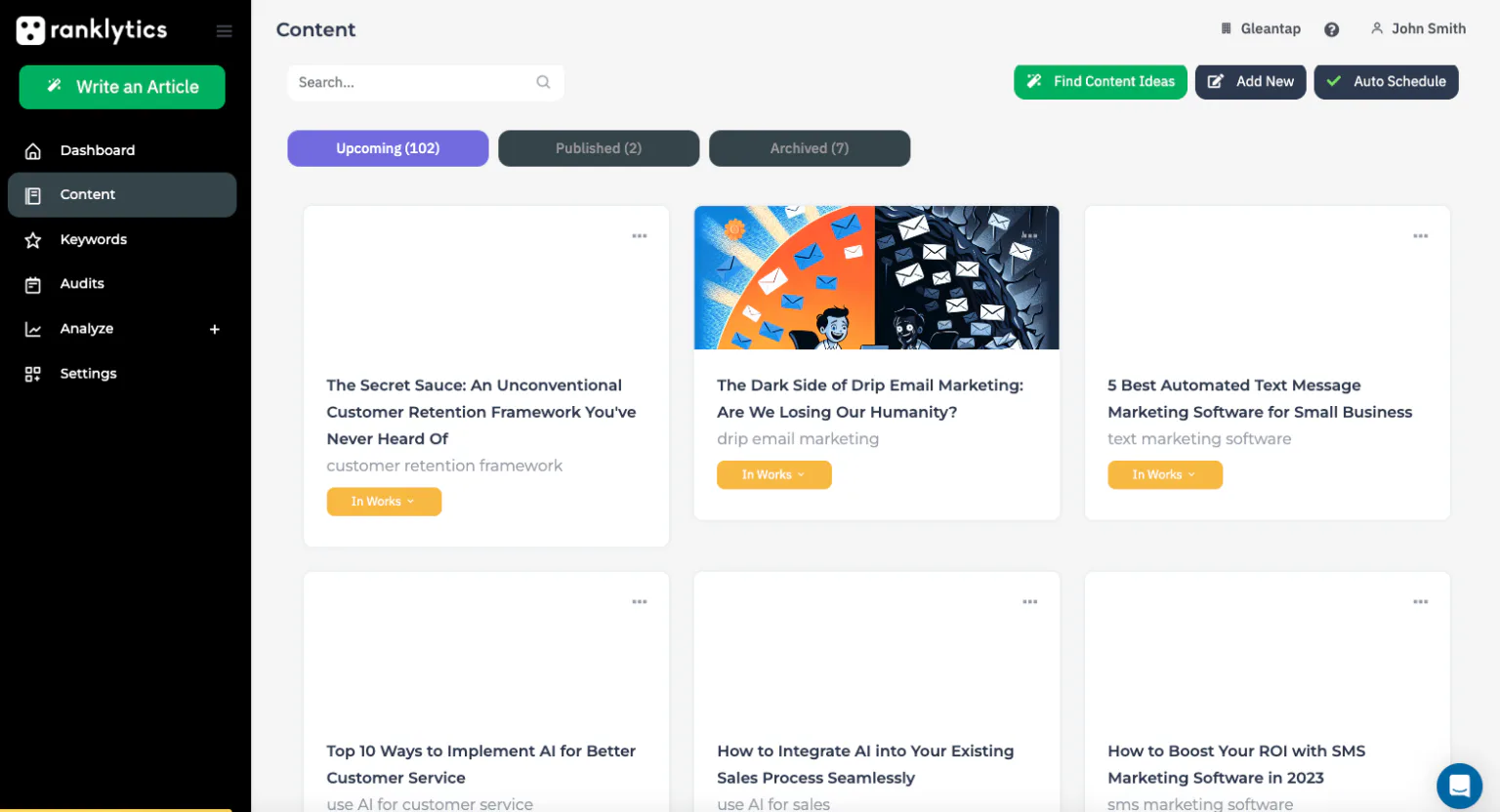1500x812 pixels.
Task: Expand Analyze with the plus control
Action: 214,329
